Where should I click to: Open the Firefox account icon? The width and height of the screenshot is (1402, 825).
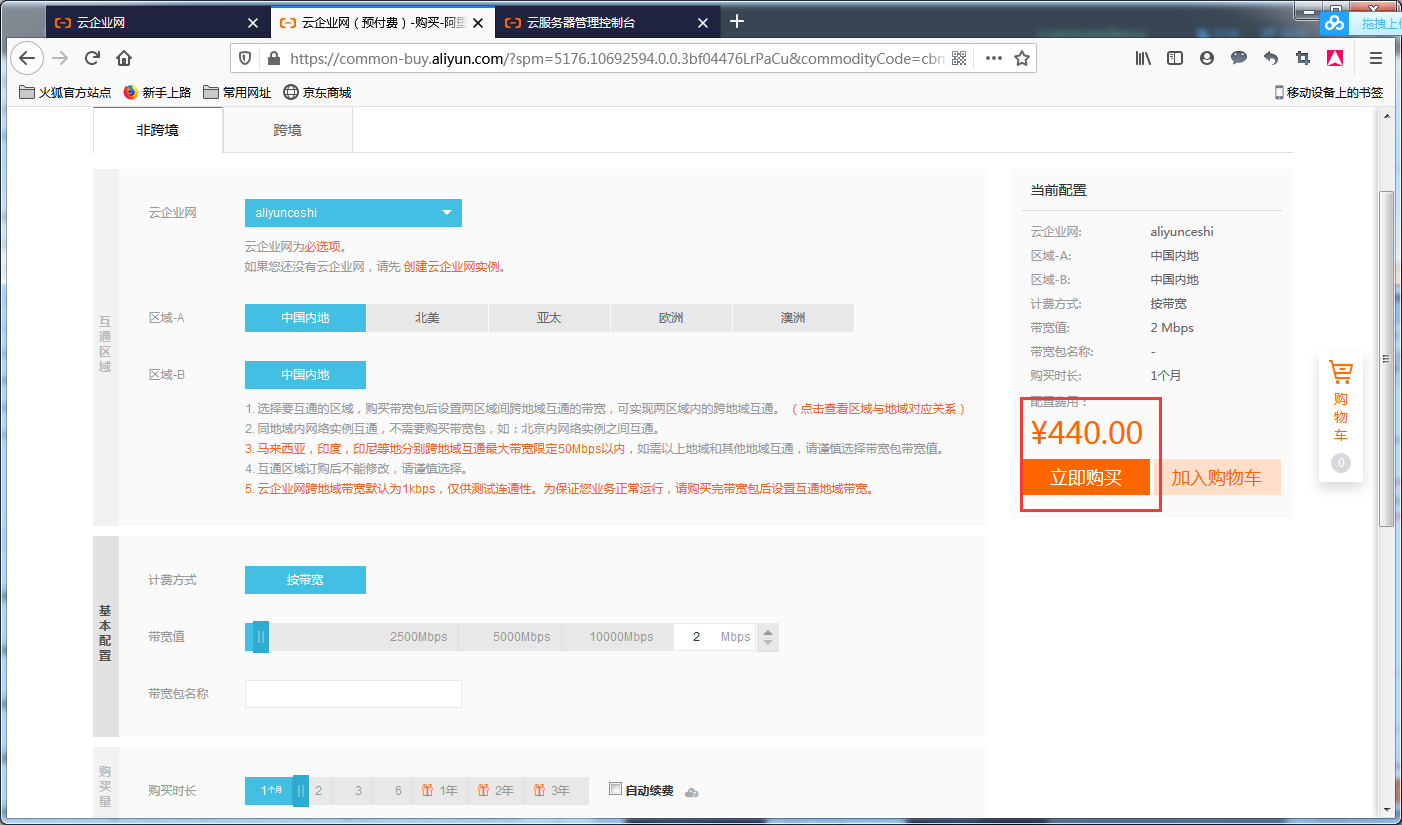(1206, 58)
